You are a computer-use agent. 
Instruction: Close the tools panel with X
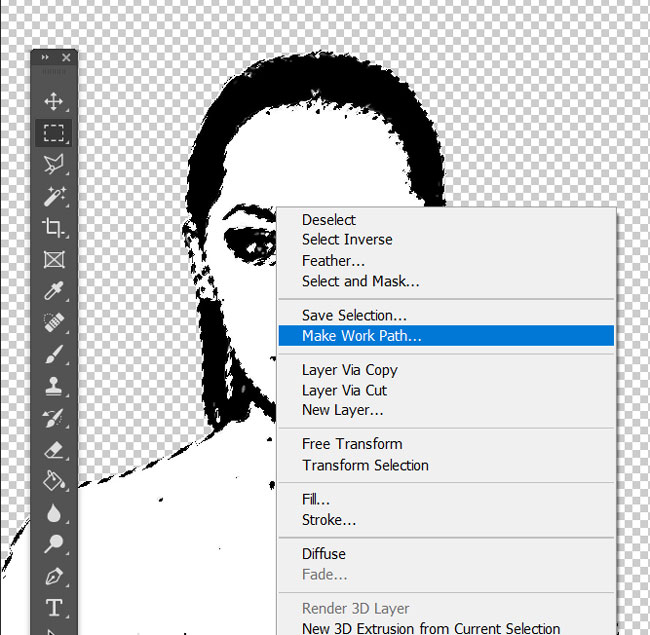click(66, 58)
